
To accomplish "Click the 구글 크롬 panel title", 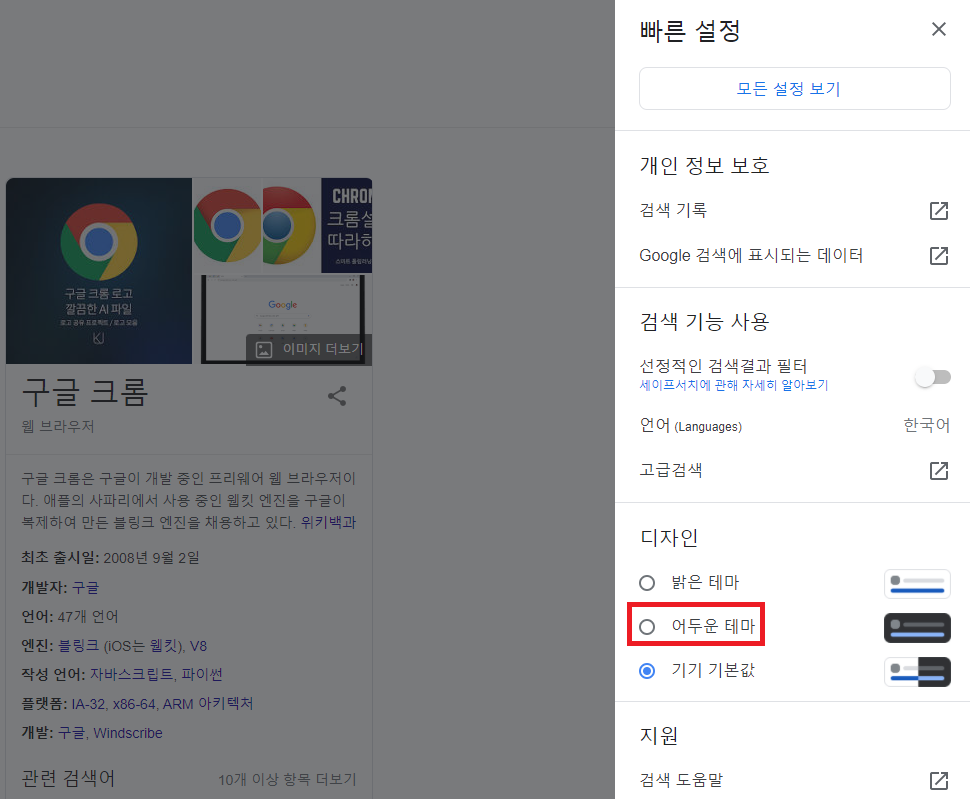I will point(85,392).
